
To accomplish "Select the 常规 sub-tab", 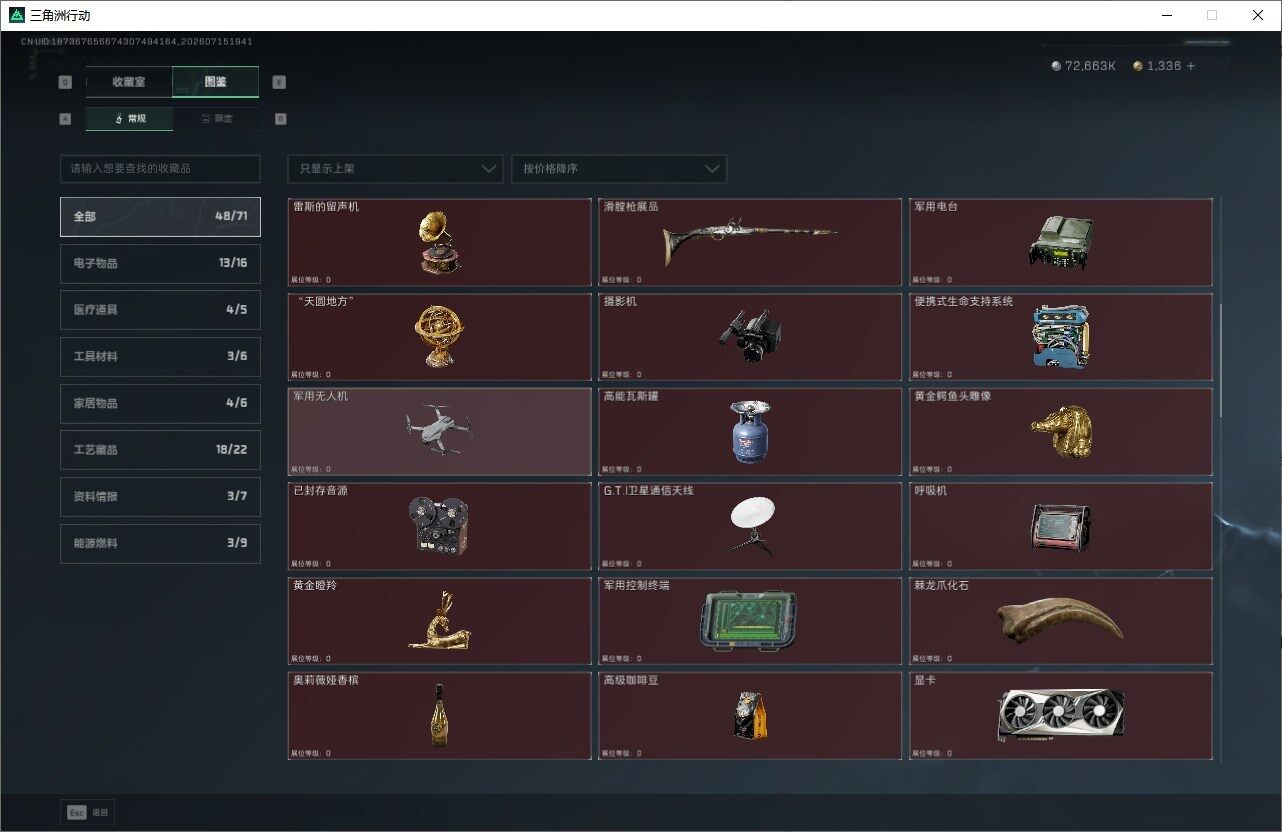I will click(x=129, y=118).
